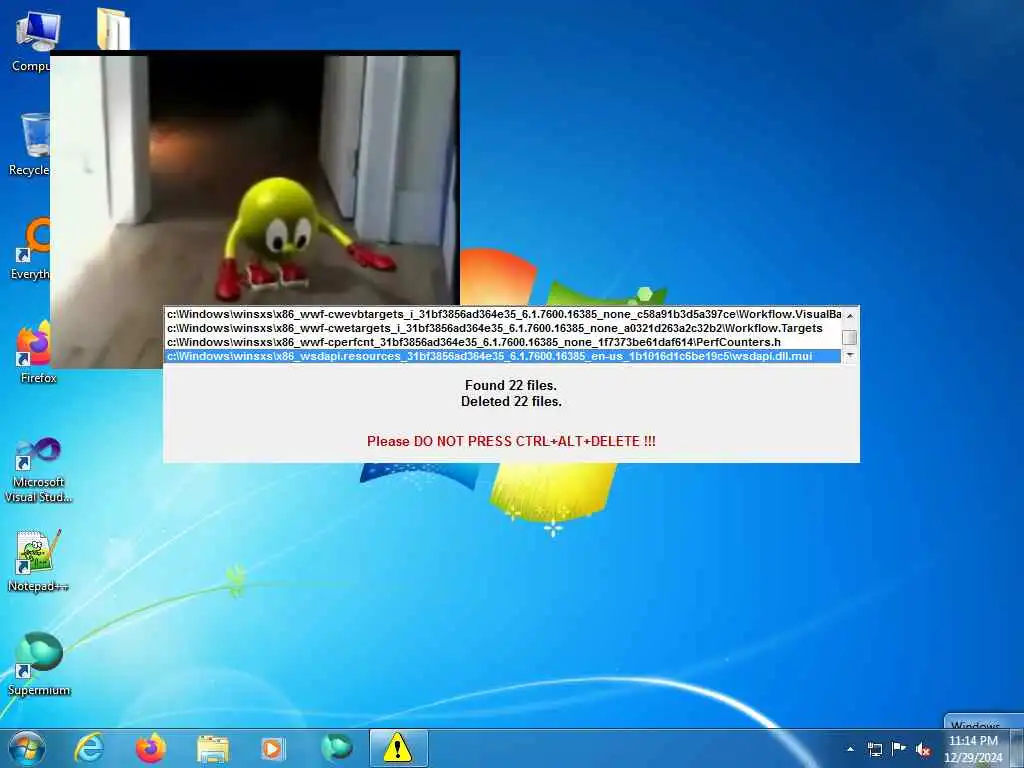
Task: Click the file list scrollbar thumb
Action: click(x=850, y=338)
